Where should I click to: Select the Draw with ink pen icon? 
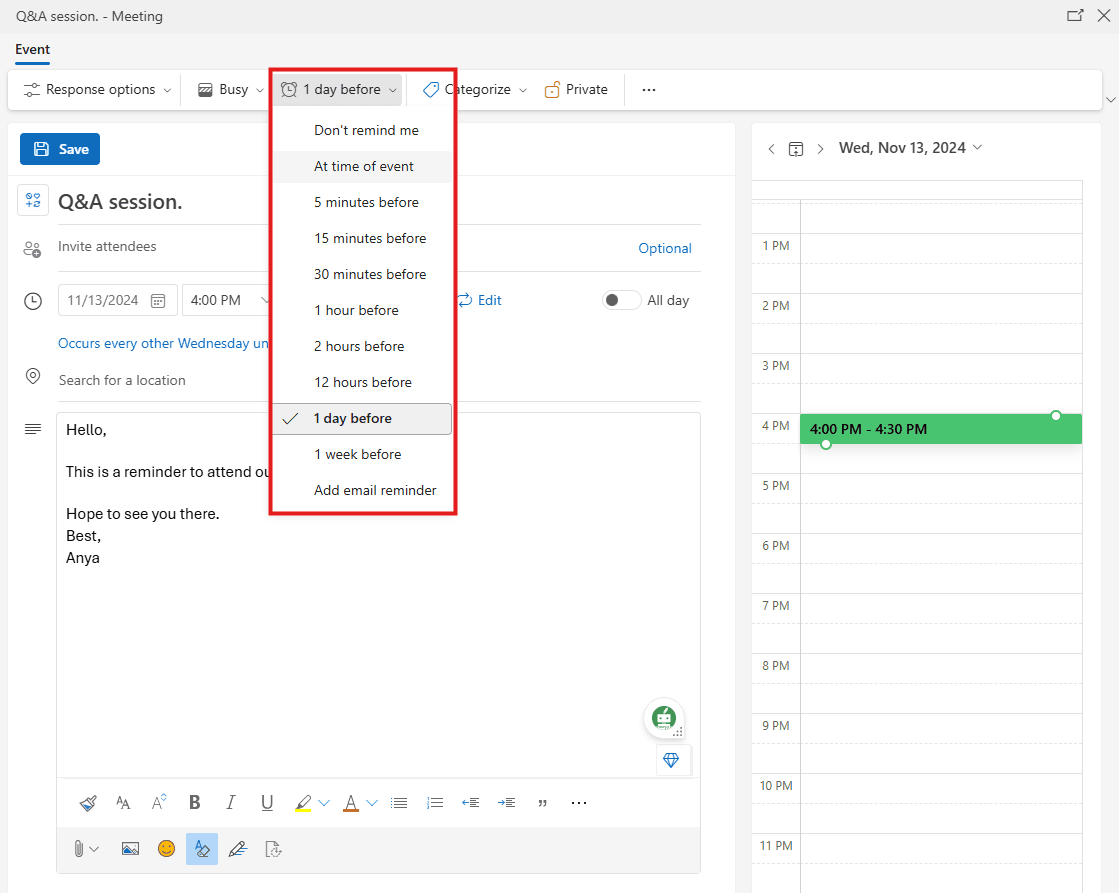(237, 848)
